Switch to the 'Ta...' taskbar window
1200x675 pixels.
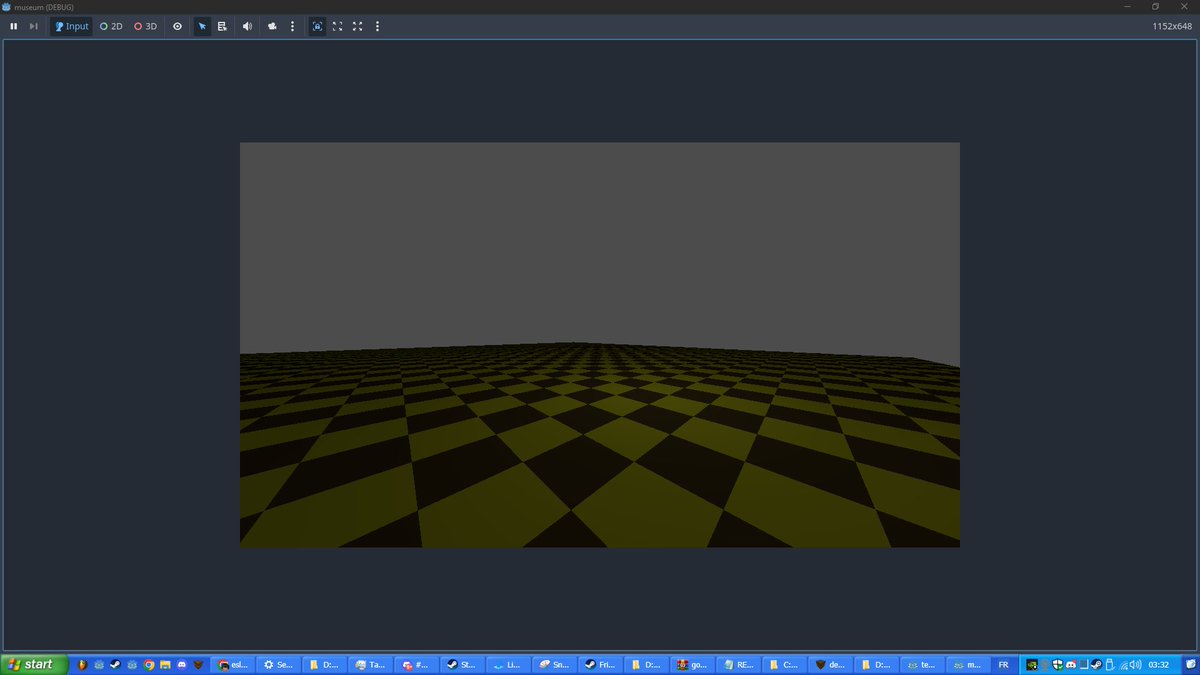[x=370, y=664]
